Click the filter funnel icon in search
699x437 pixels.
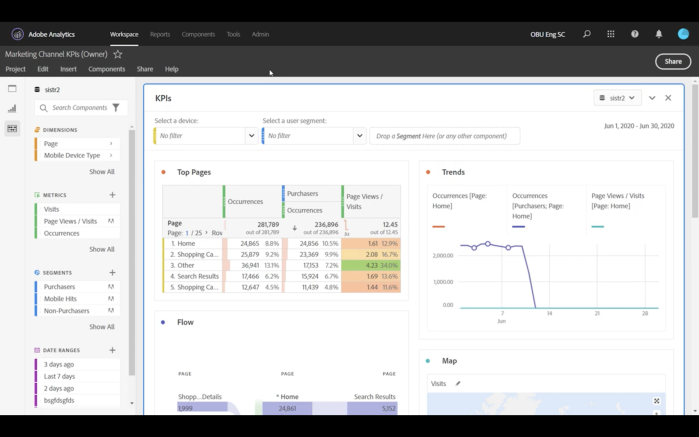(x=116, y=107)
